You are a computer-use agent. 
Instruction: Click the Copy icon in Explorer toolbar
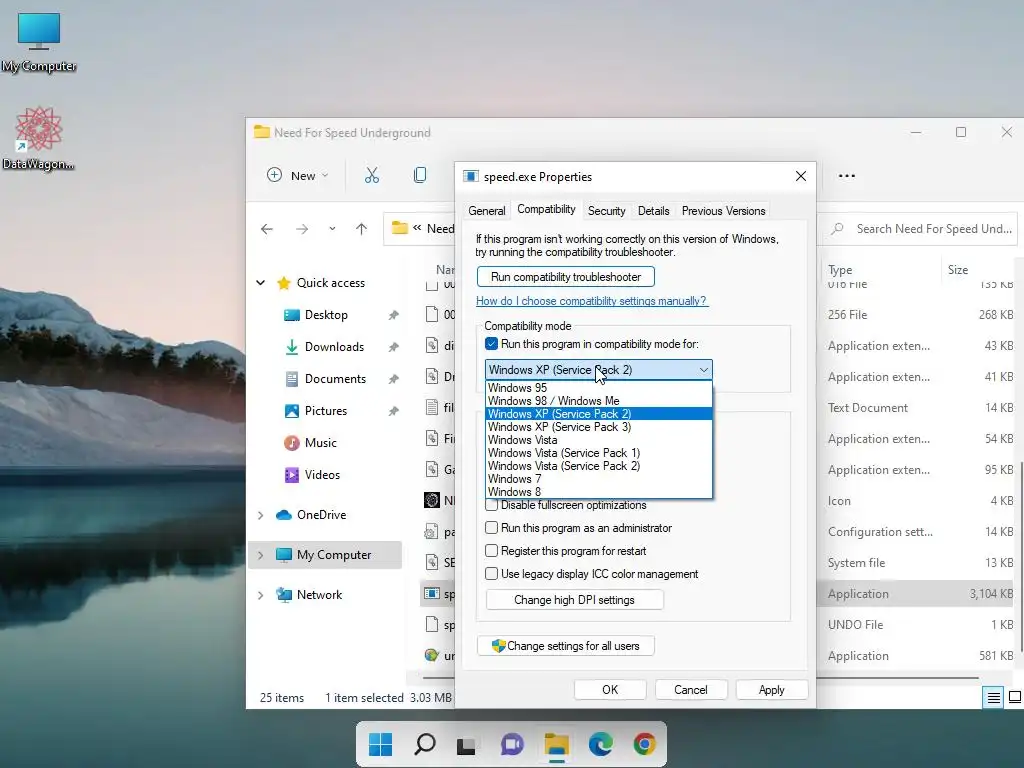[x=420, y=175]
